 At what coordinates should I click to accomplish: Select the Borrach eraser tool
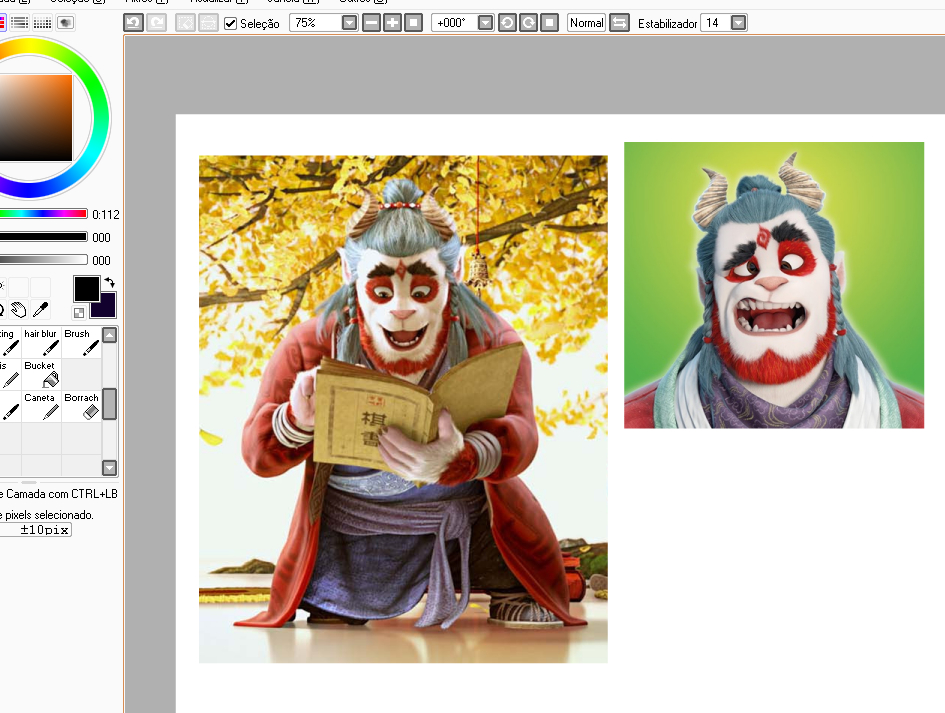(x=81, y=406)
